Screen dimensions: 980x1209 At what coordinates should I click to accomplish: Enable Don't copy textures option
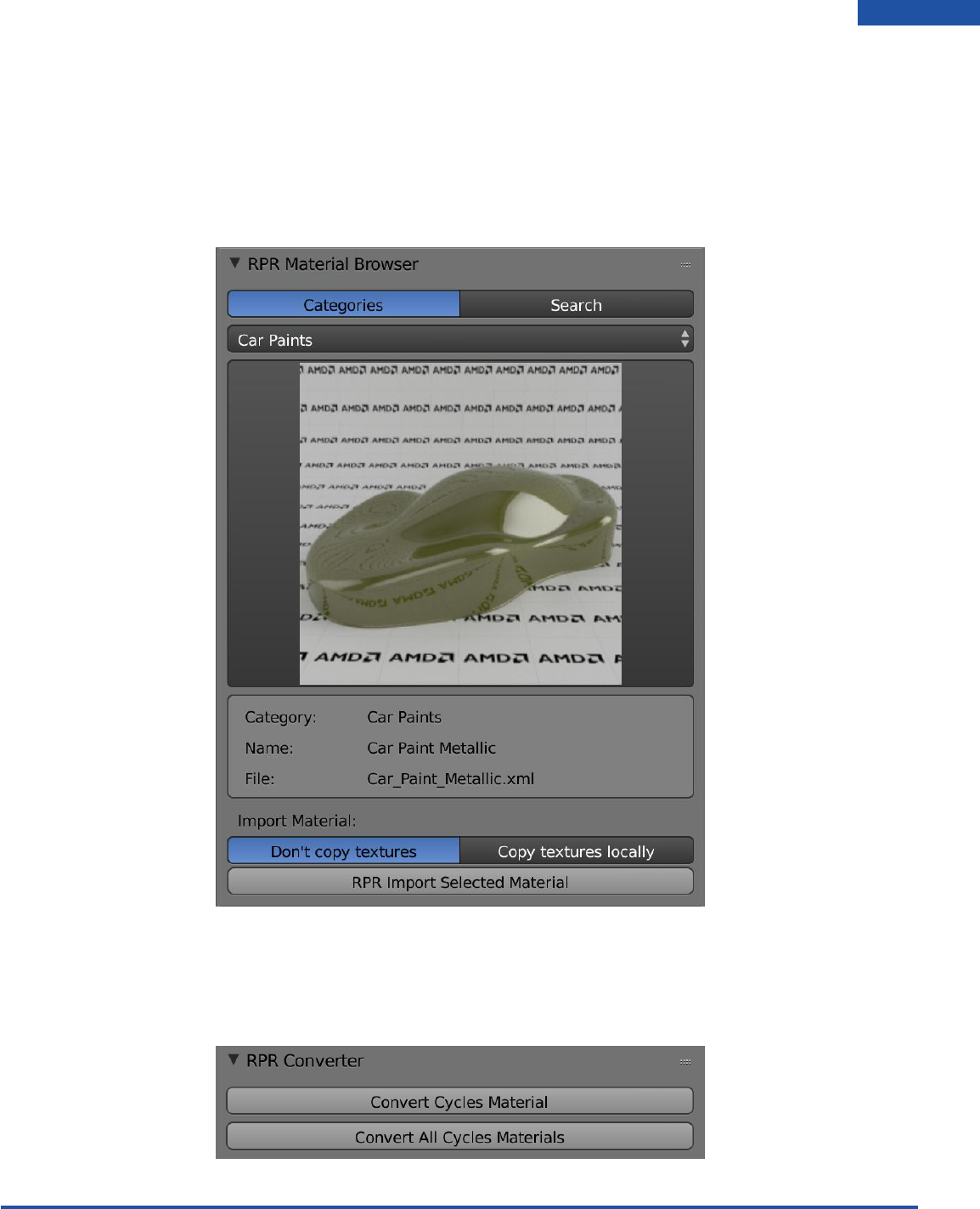point(343,850)
